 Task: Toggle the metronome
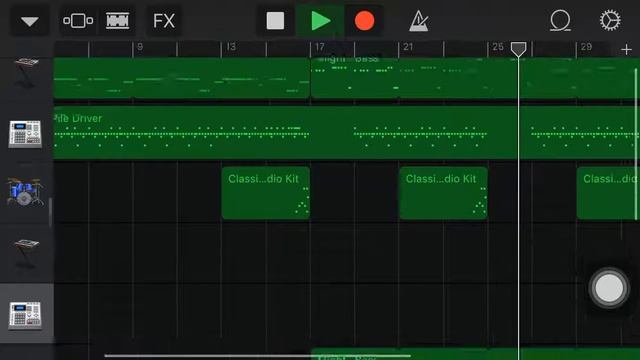pos(419,21)
